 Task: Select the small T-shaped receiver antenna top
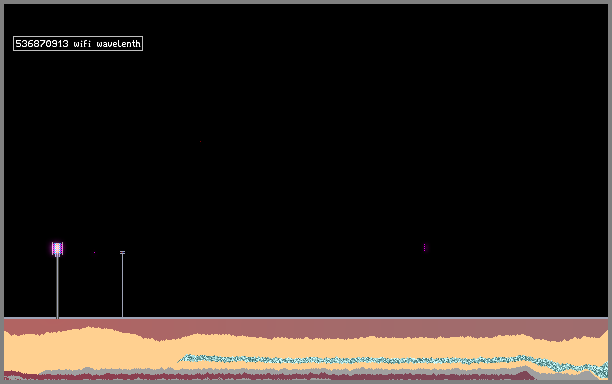[122, 252]
